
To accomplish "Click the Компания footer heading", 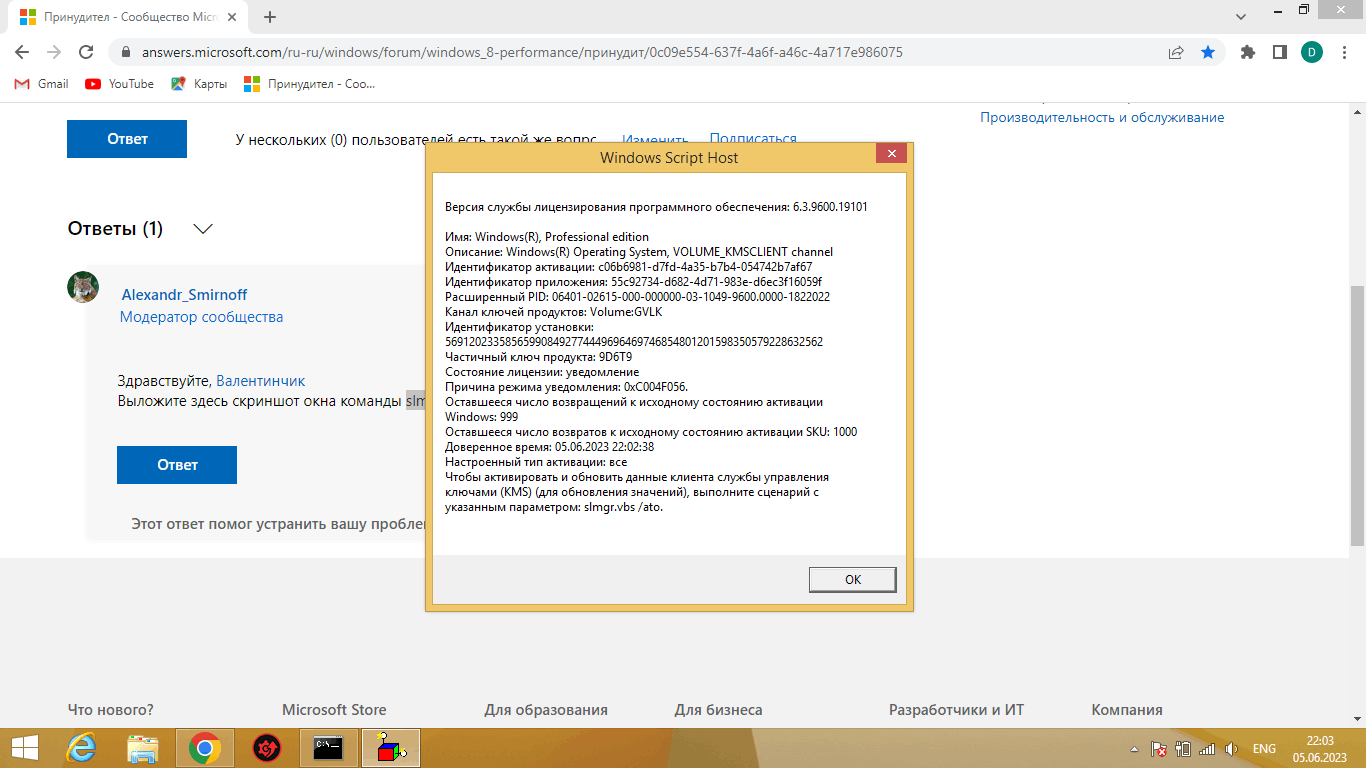I will click(x=1127, y=710).
